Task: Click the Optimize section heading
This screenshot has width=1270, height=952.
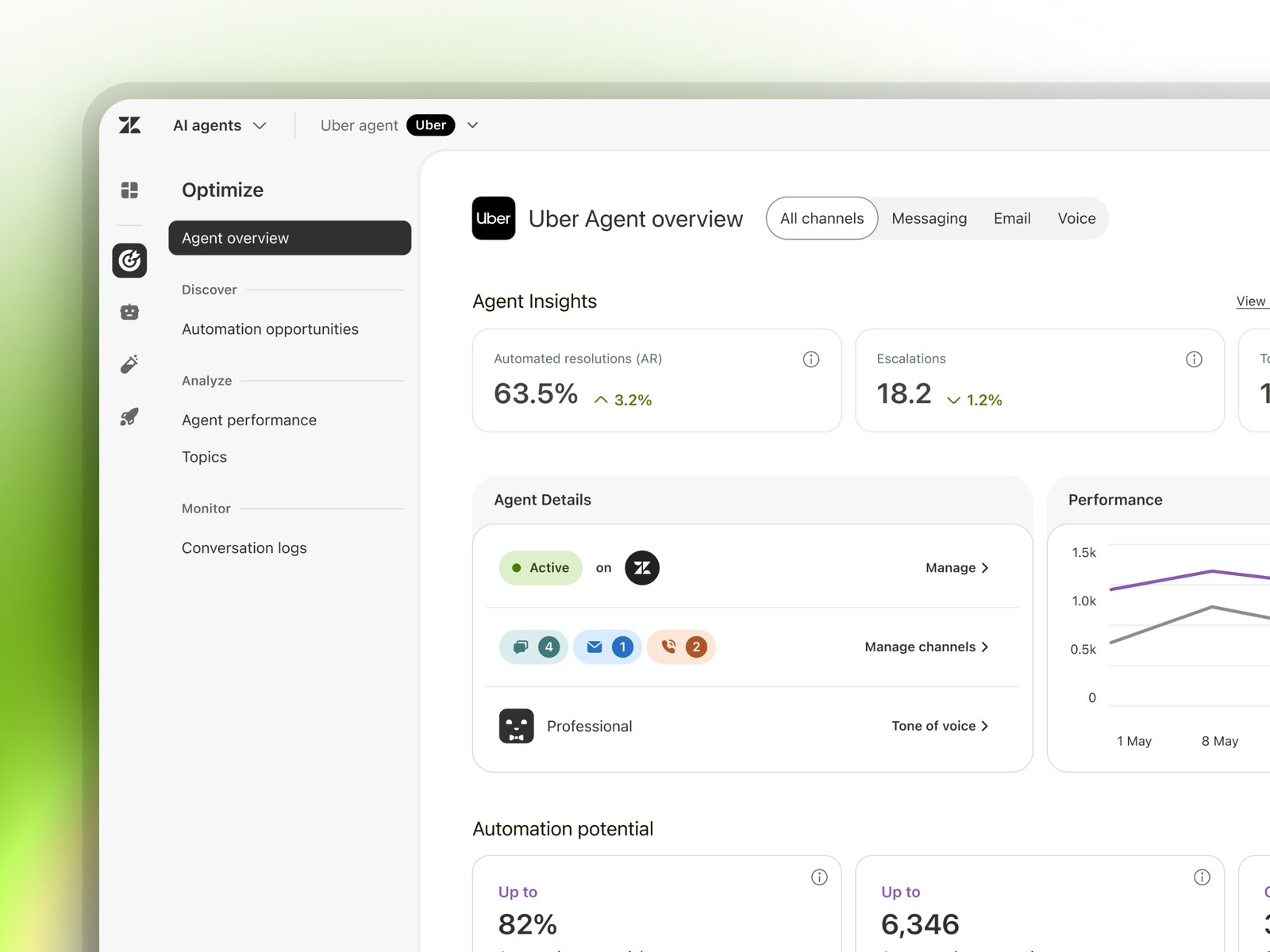Action: click(222, 190)
